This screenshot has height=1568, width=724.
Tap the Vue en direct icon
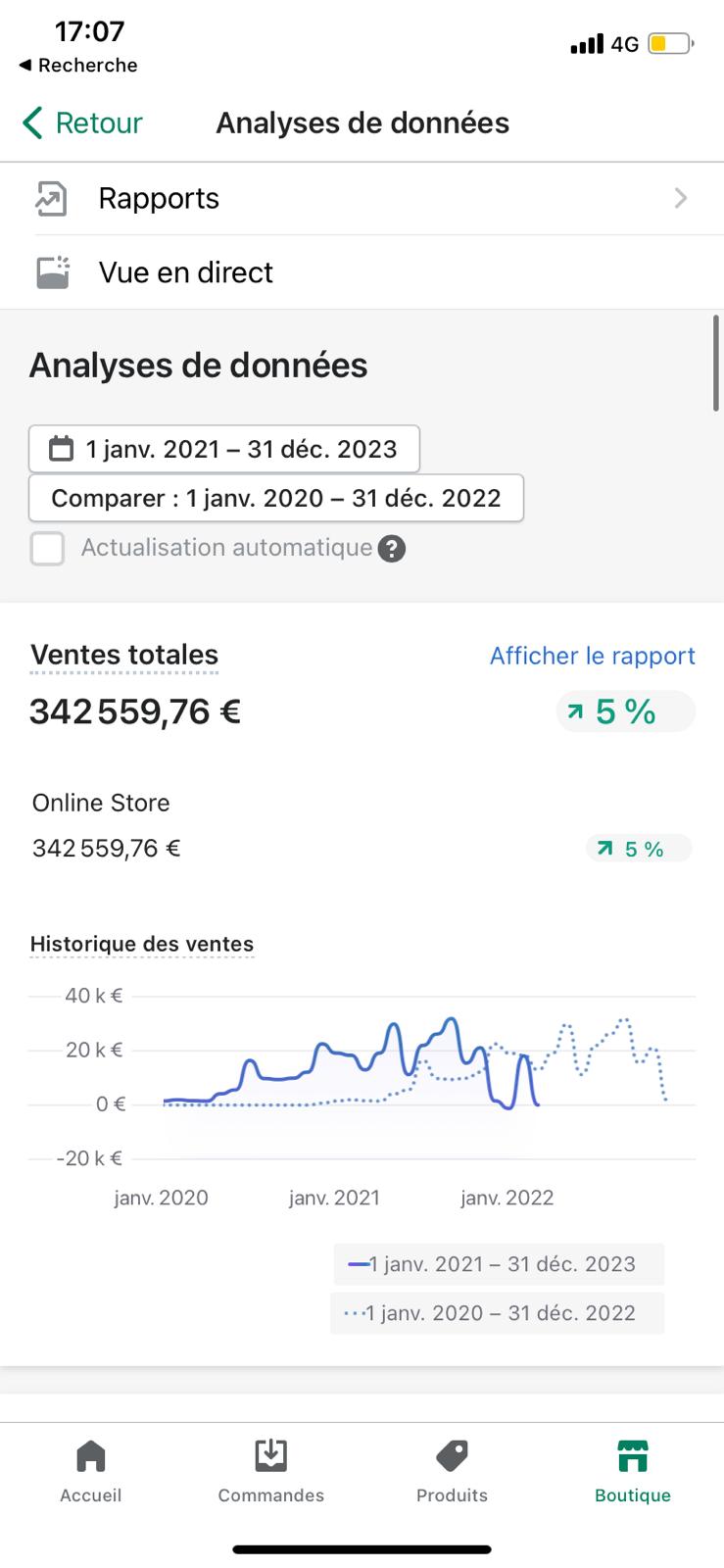[x=53, y=272]
